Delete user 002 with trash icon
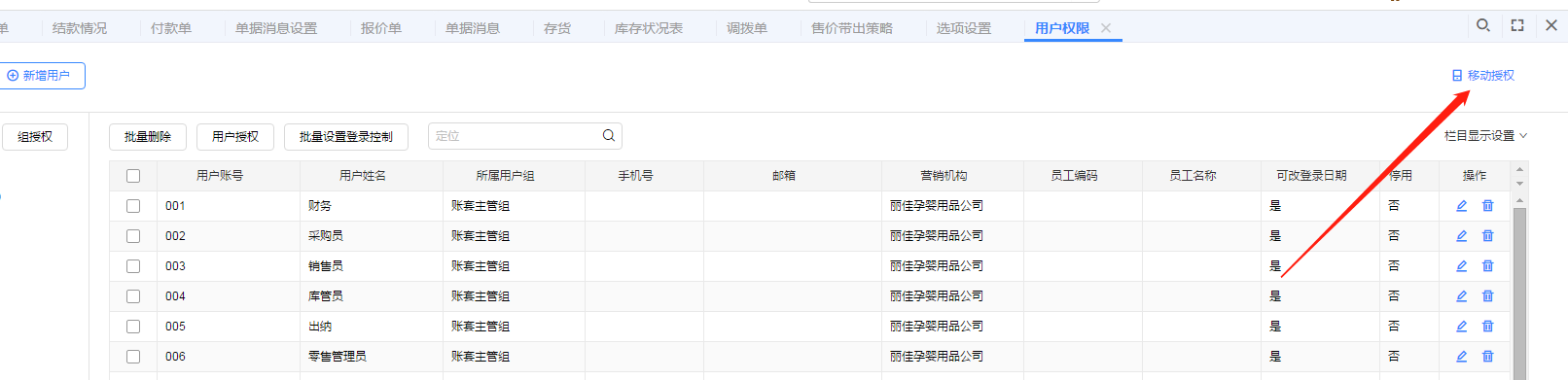The height and width of the screenshot is (380, 1568). point(1487,236)
